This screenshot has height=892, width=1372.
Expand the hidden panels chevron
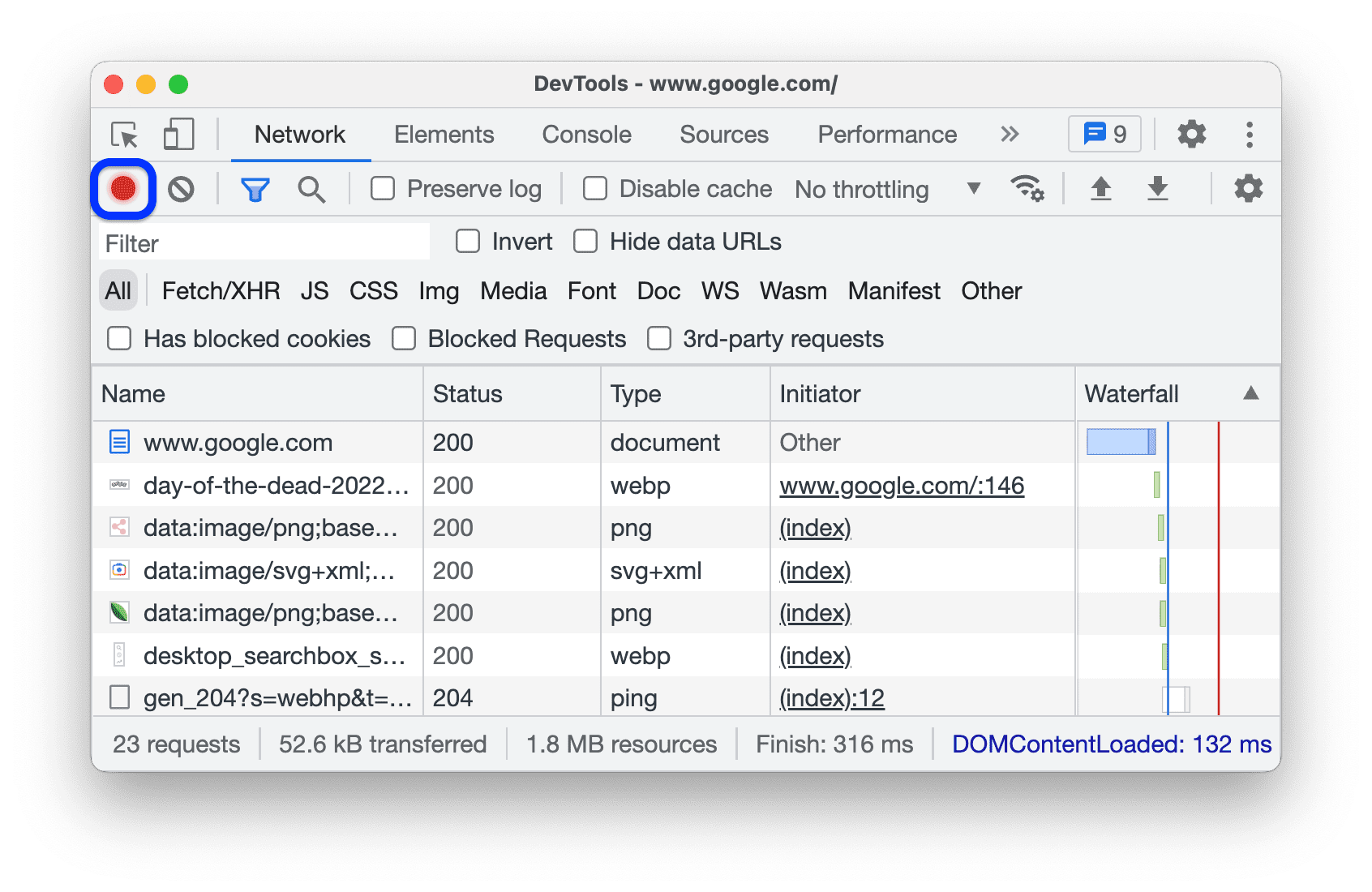[x=1009, y=135]
